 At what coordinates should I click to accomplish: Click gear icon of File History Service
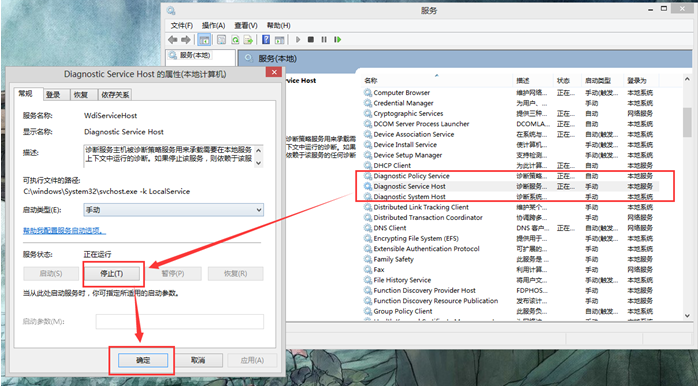click(368, 280)
